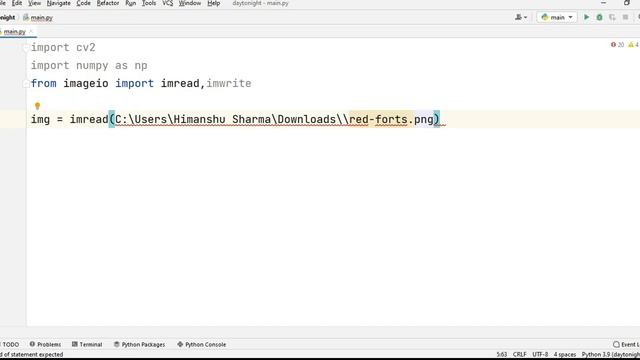
Task: Click the 'statement expected' status bar message
Action: click(32, 354)
